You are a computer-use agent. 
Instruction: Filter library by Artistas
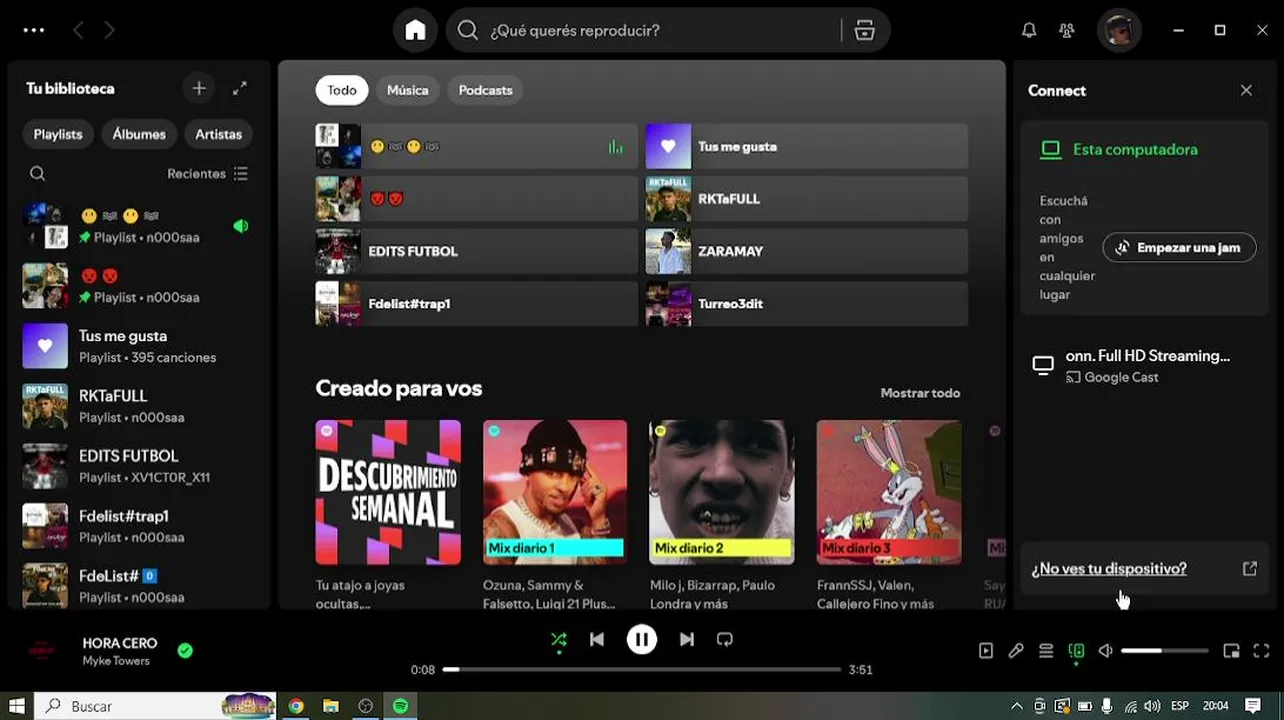[x=218, y=134]
